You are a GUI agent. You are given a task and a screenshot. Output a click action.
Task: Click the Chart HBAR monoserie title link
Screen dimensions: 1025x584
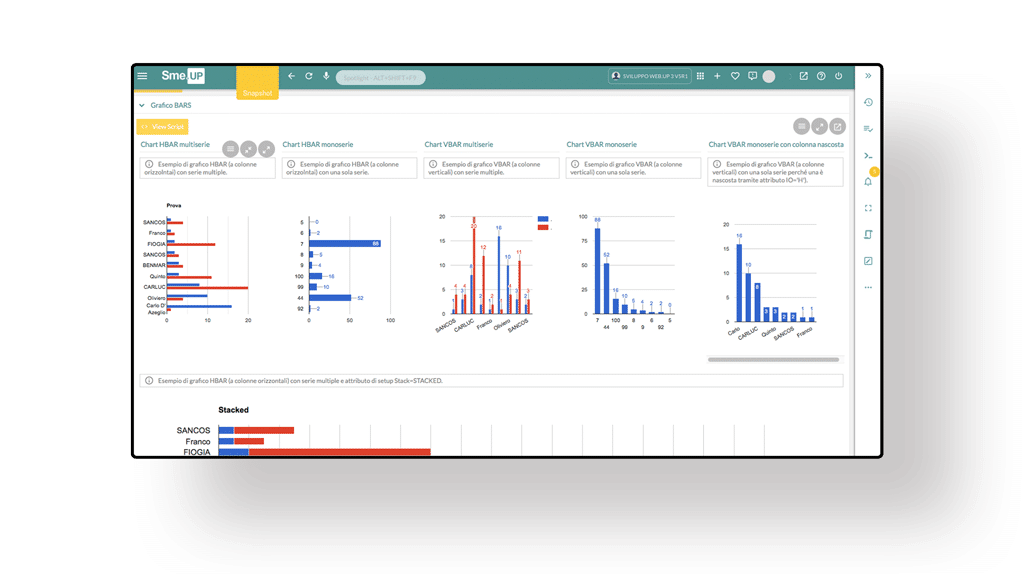click(317, 145)
